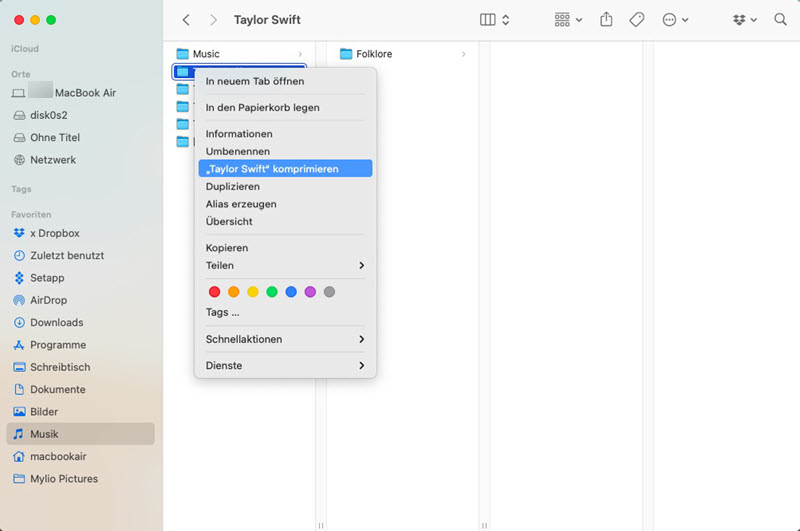
Task: Switch the column view mode icon
Action: point(487,20)
